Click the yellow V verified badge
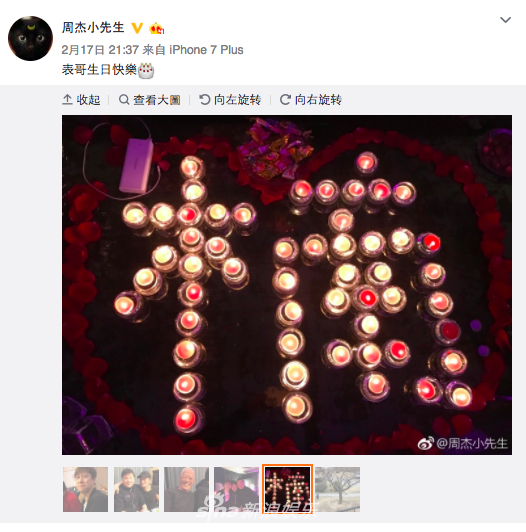The width and height of the screenshot is (526, 532). pos(137,28)
